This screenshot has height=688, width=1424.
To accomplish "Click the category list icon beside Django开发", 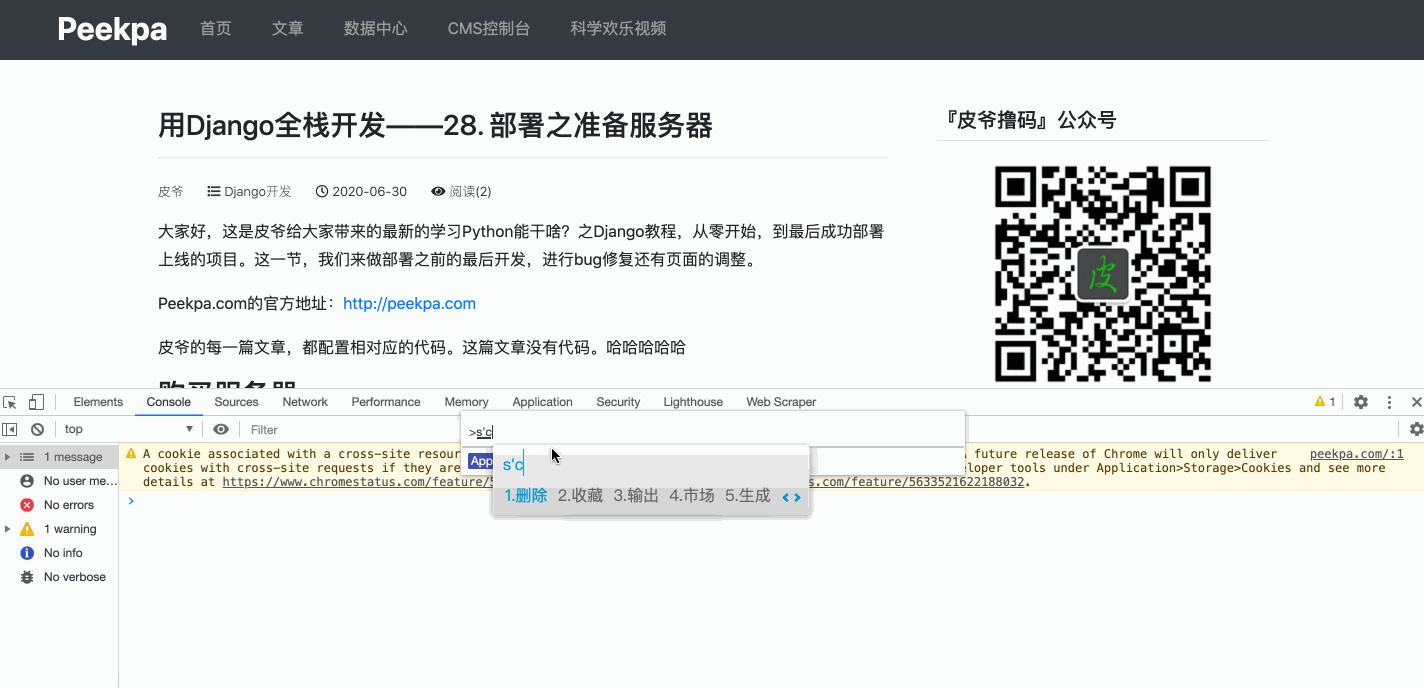I will 214,191.
